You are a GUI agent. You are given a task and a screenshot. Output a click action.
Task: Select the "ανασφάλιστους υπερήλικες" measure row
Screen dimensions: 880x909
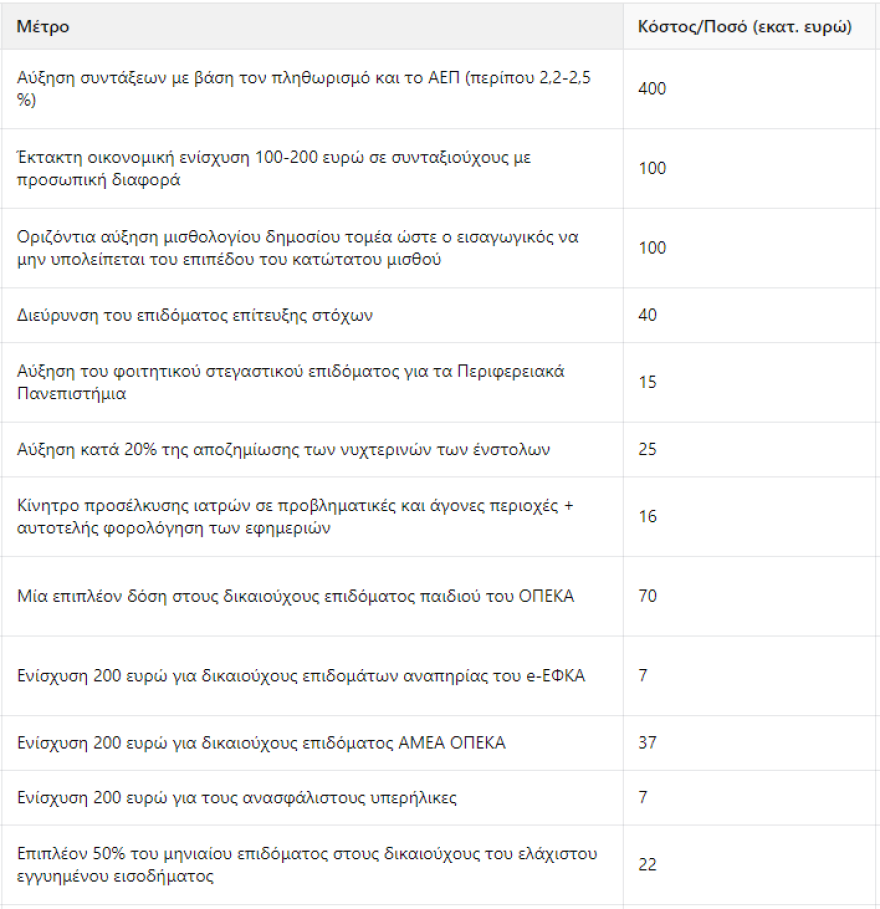click(x=237, y=798)
